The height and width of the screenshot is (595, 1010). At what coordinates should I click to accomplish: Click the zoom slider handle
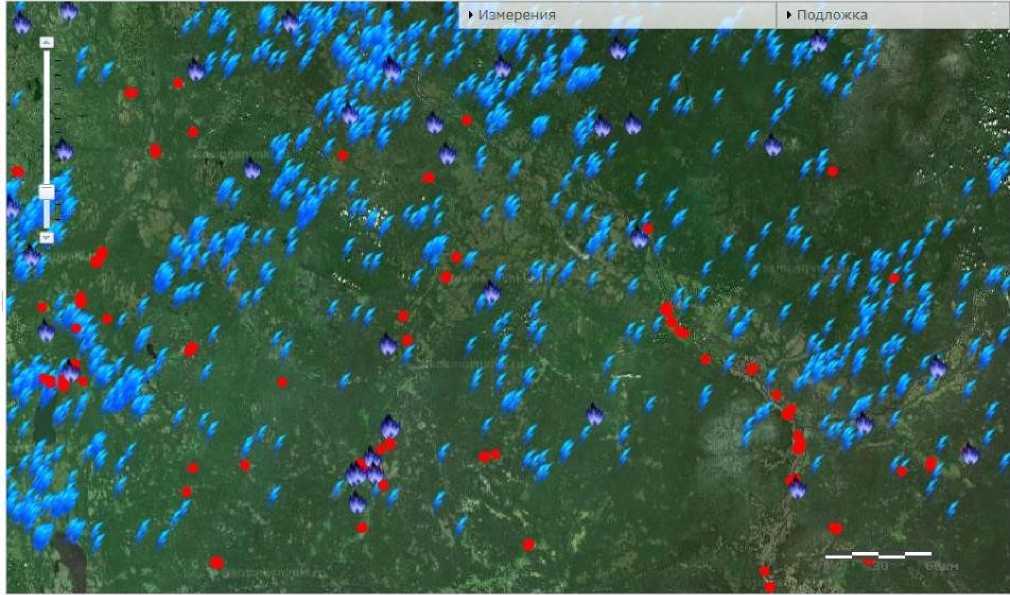point(46,192)
